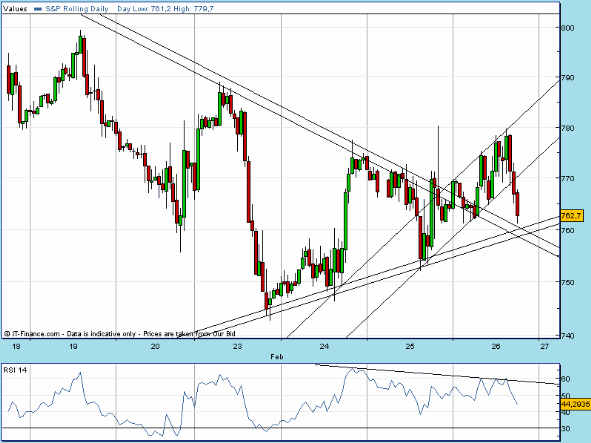Select the 'S&P Rolling Daily' series label
Viewport: 591px width, 443px height.
(x=77, y=9)
